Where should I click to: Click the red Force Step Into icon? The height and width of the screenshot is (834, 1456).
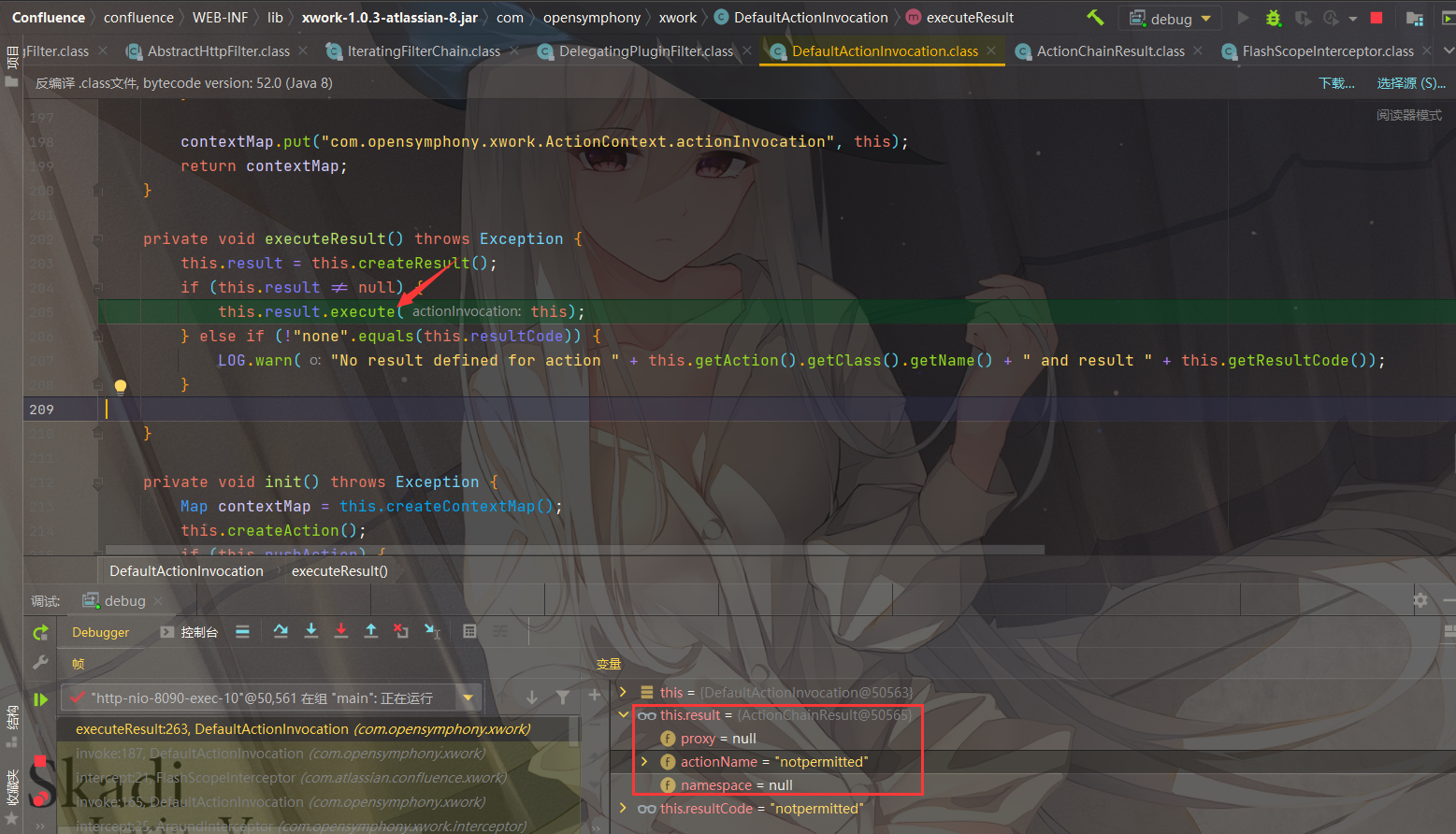click(x=341, y=631)
